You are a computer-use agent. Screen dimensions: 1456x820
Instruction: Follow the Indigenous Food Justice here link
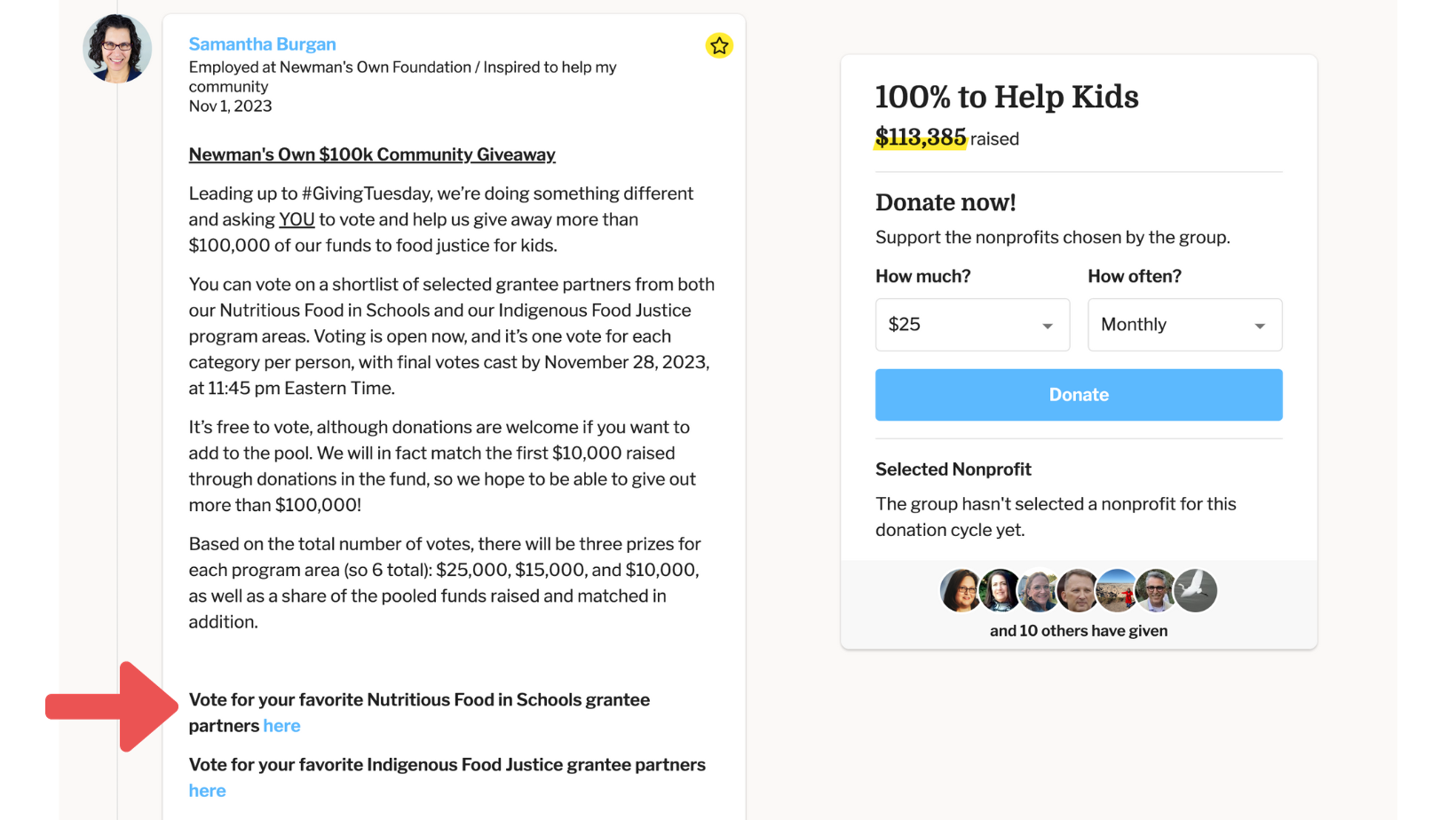pyautogui.click(x=207, y=791)
